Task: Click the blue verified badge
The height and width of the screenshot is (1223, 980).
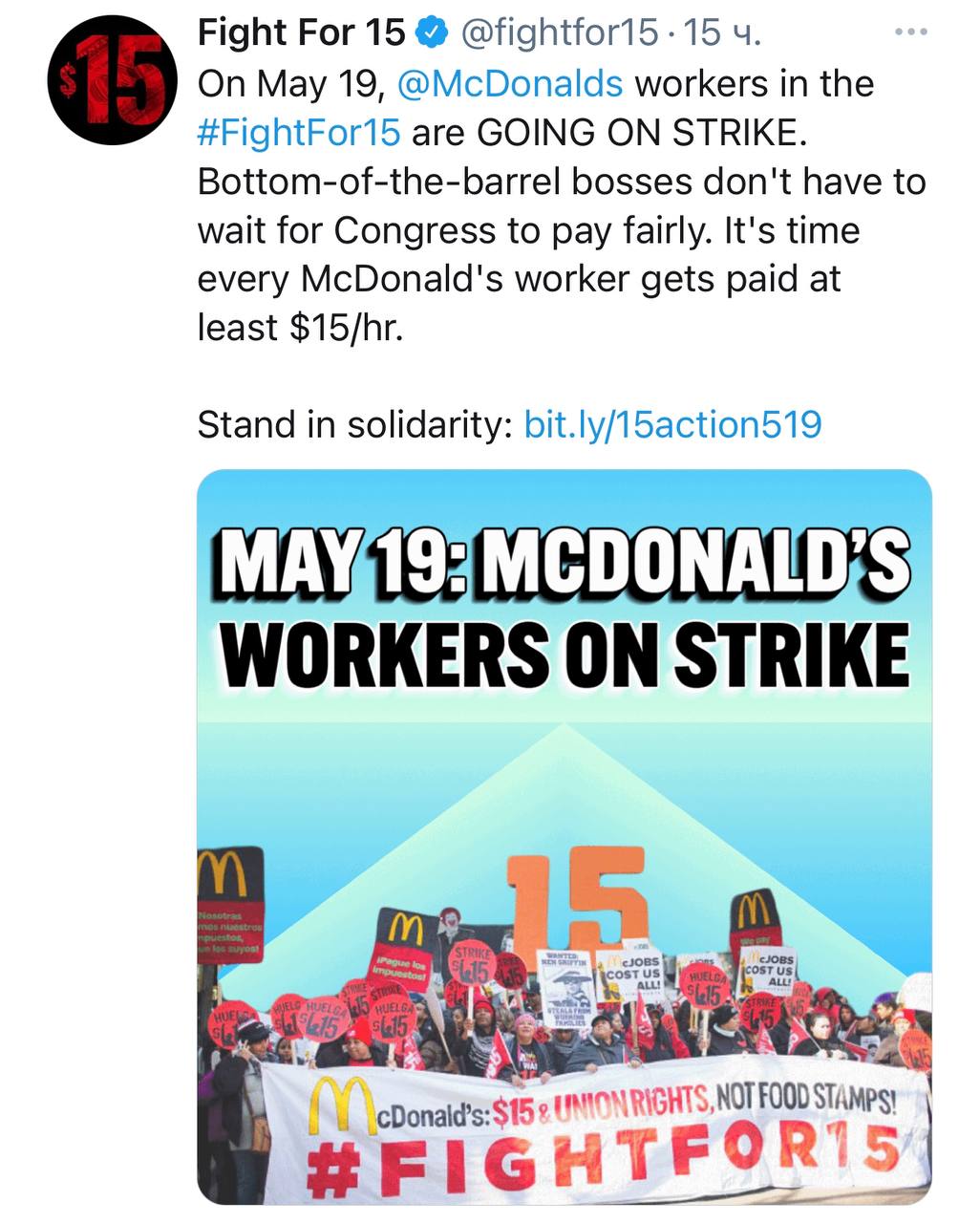Action: coord(433,34)
